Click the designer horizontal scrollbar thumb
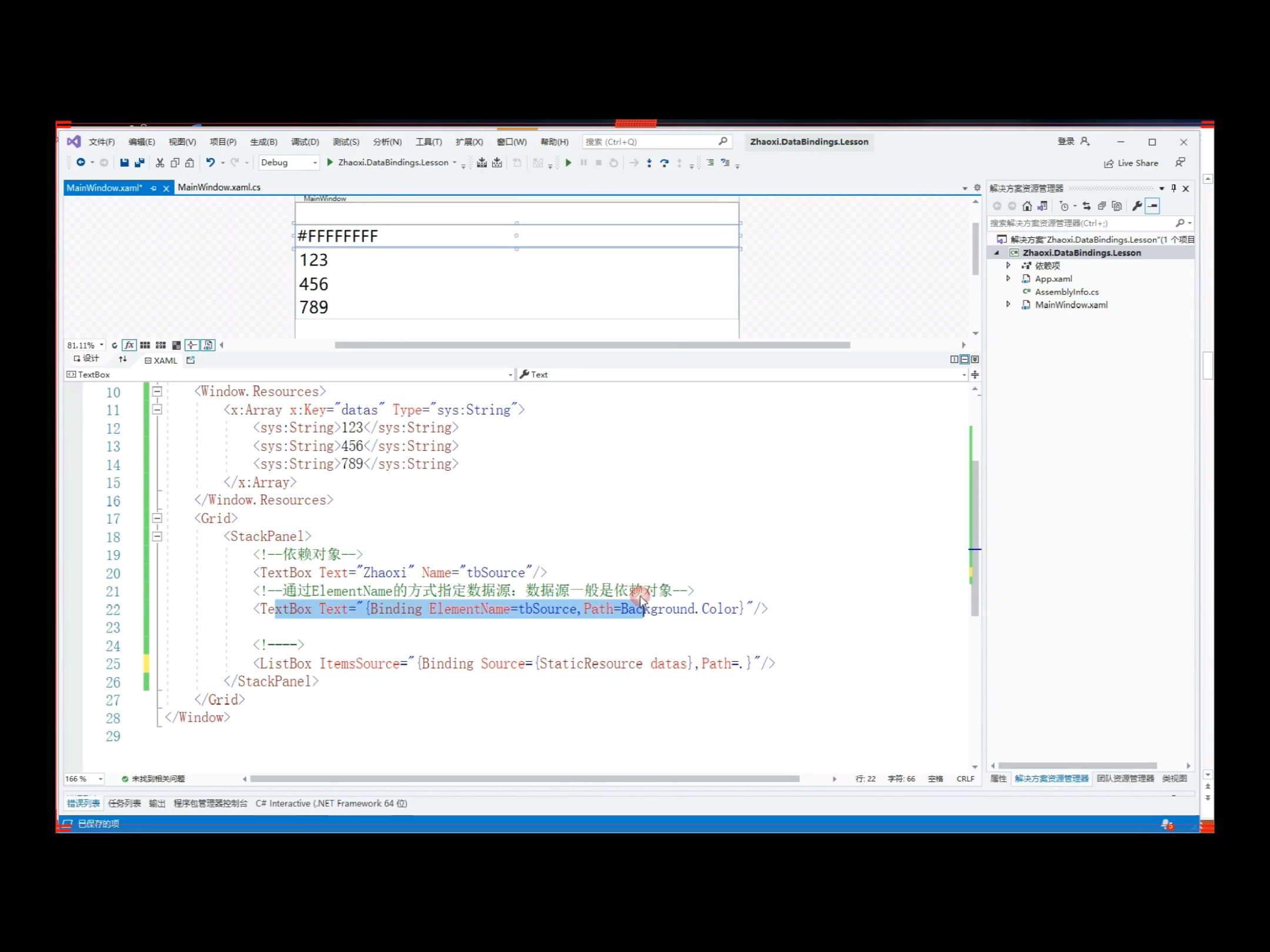Viewport: 1270px width, 952px height. pos(591,345)
